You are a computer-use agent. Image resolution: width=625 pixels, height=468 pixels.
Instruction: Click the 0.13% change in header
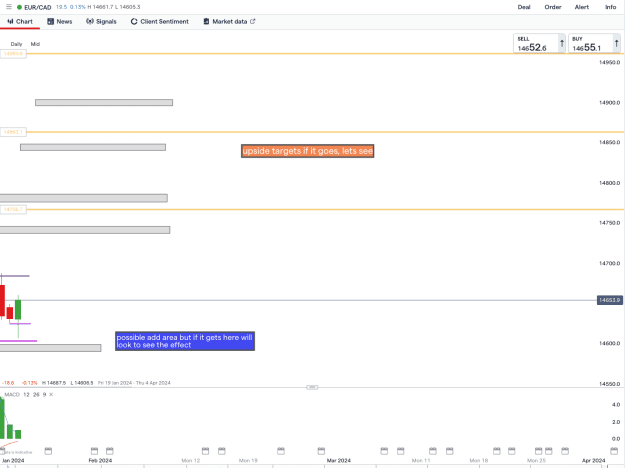(78, 7)
